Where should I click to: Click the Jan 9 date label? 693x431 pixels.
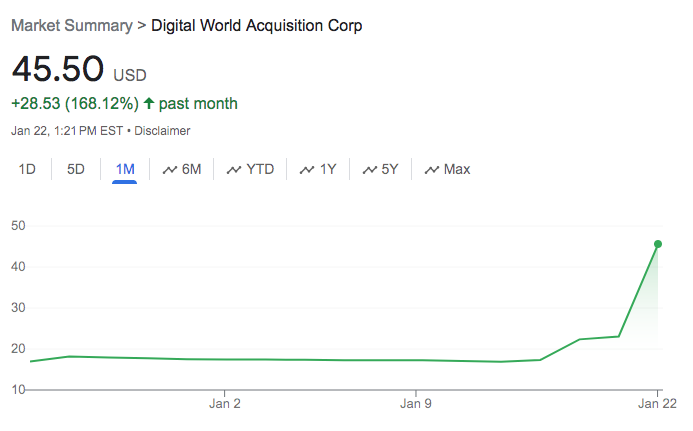coord(416,405)
